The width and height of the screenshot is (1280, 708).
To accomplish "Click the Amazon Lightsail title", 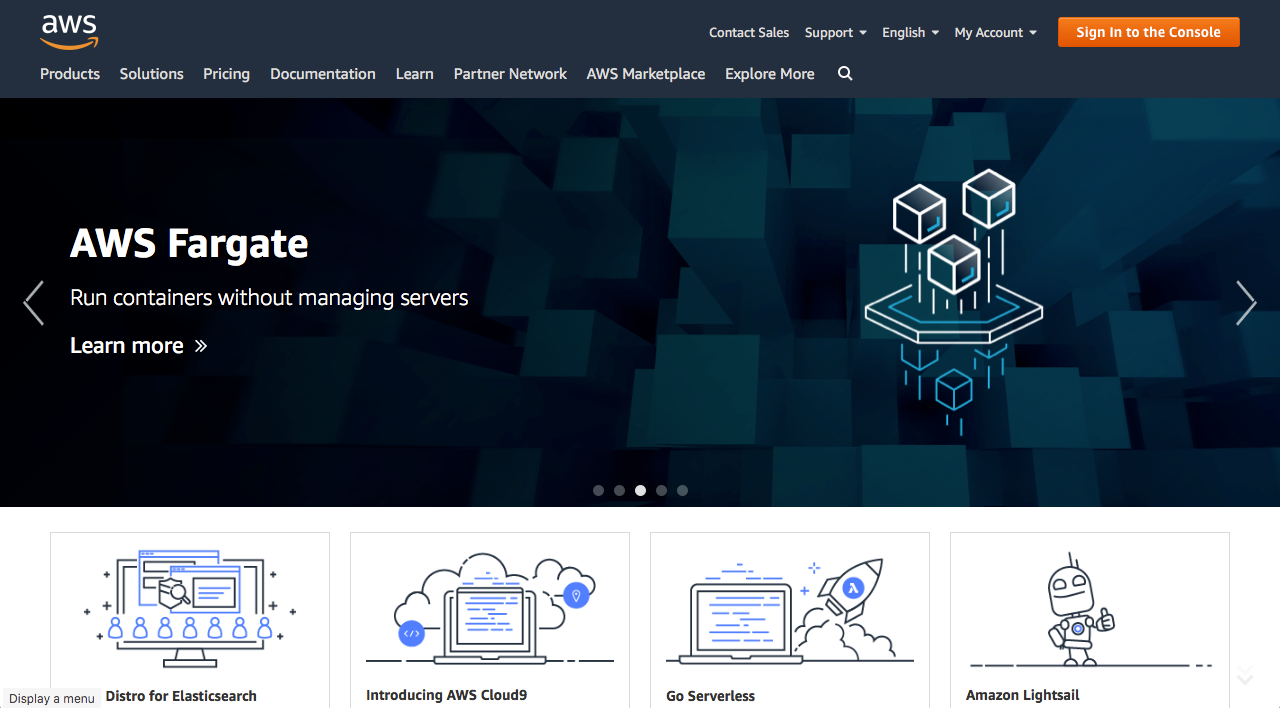I will (1022, 695).
